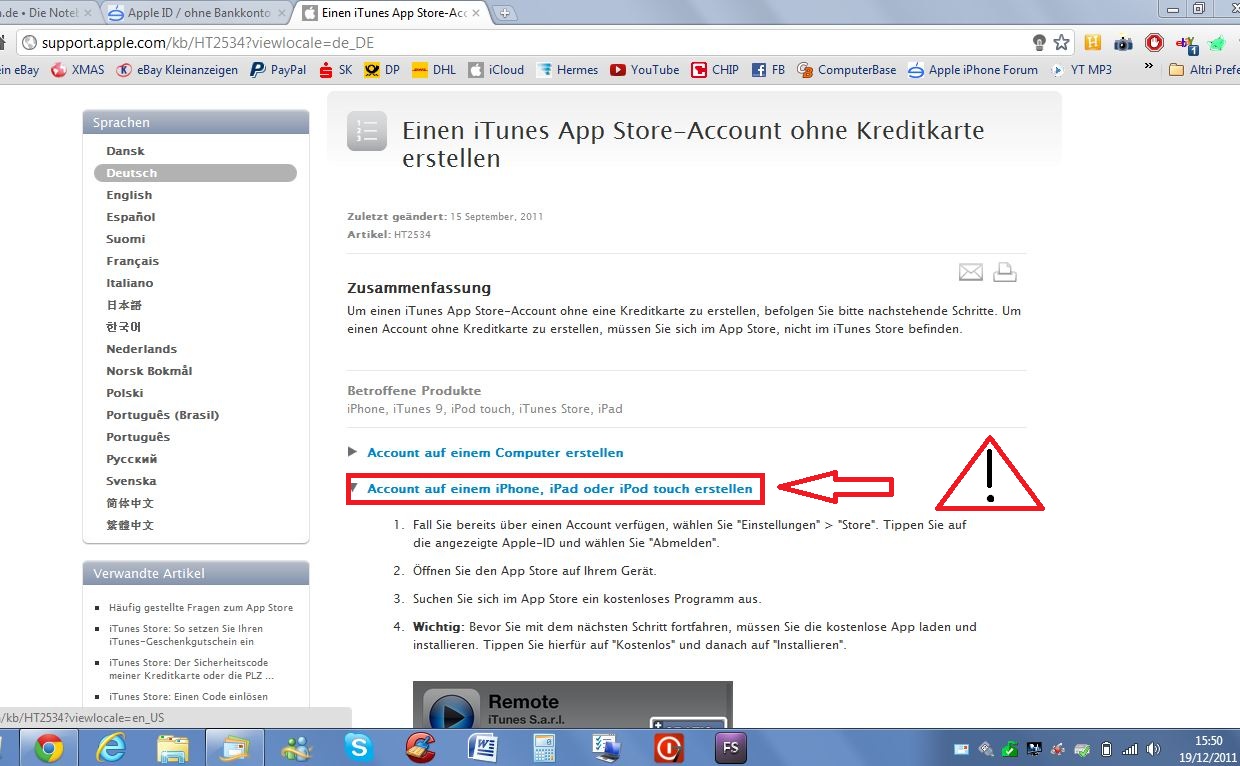Click the email envelope icon in the article
Image resolution: width=1240 pixels, height=766 pixels.
pos(971,272)
